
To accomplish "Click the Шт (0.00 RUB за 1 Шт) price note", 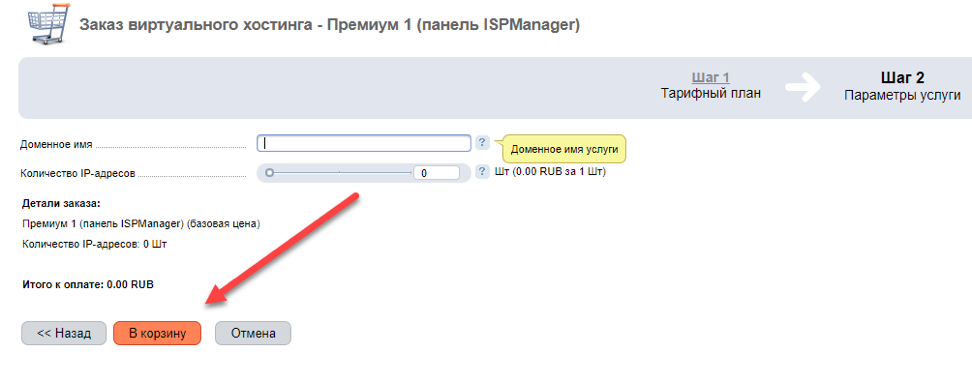I will click(x=550, y=171).
